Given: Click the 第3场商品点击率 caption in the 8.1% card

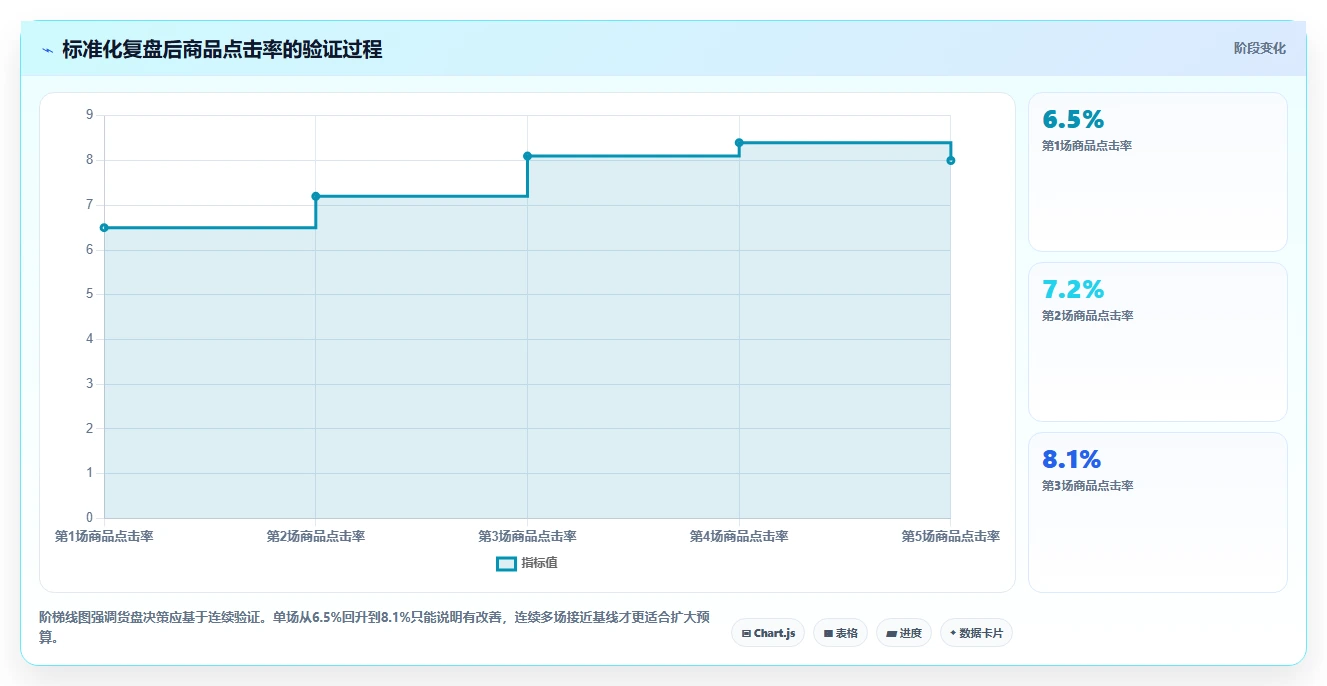Looking at the screenshot, I should click(1088, 486).
